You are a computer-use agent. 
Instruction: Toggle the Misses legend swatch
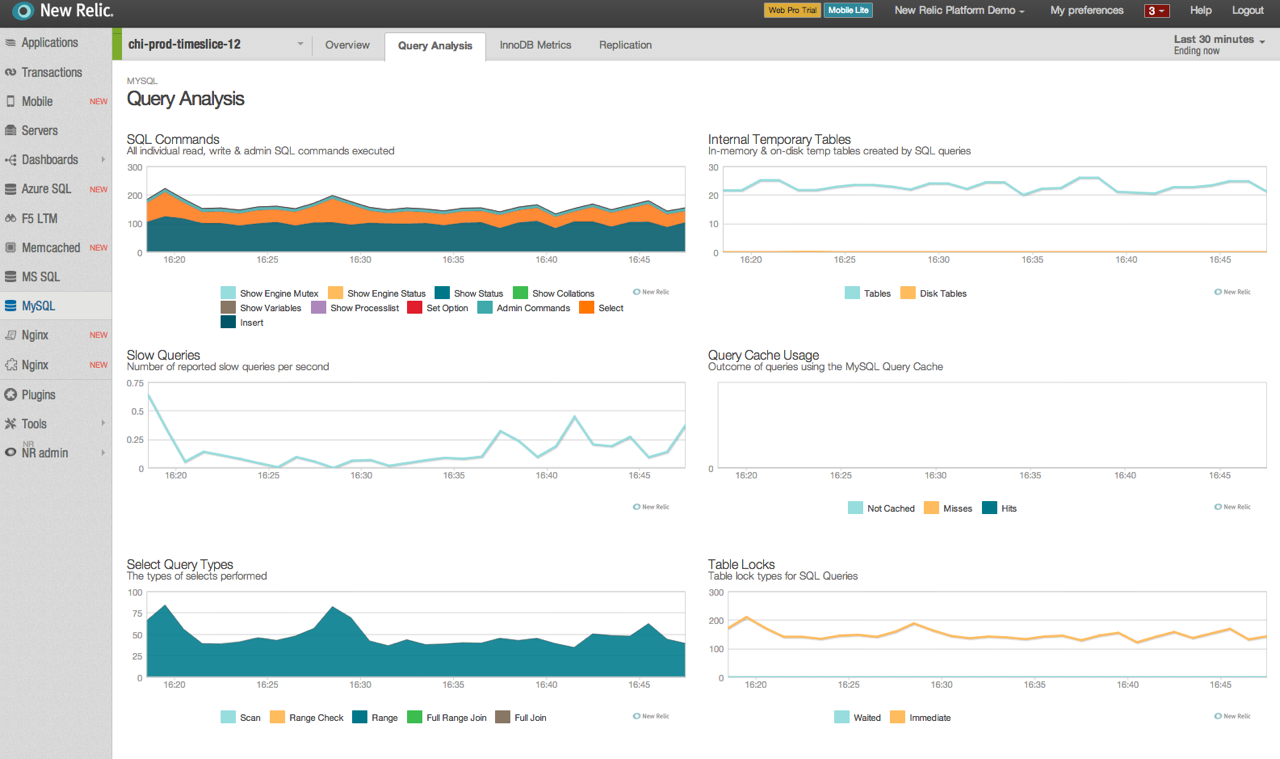coord(931,508)
